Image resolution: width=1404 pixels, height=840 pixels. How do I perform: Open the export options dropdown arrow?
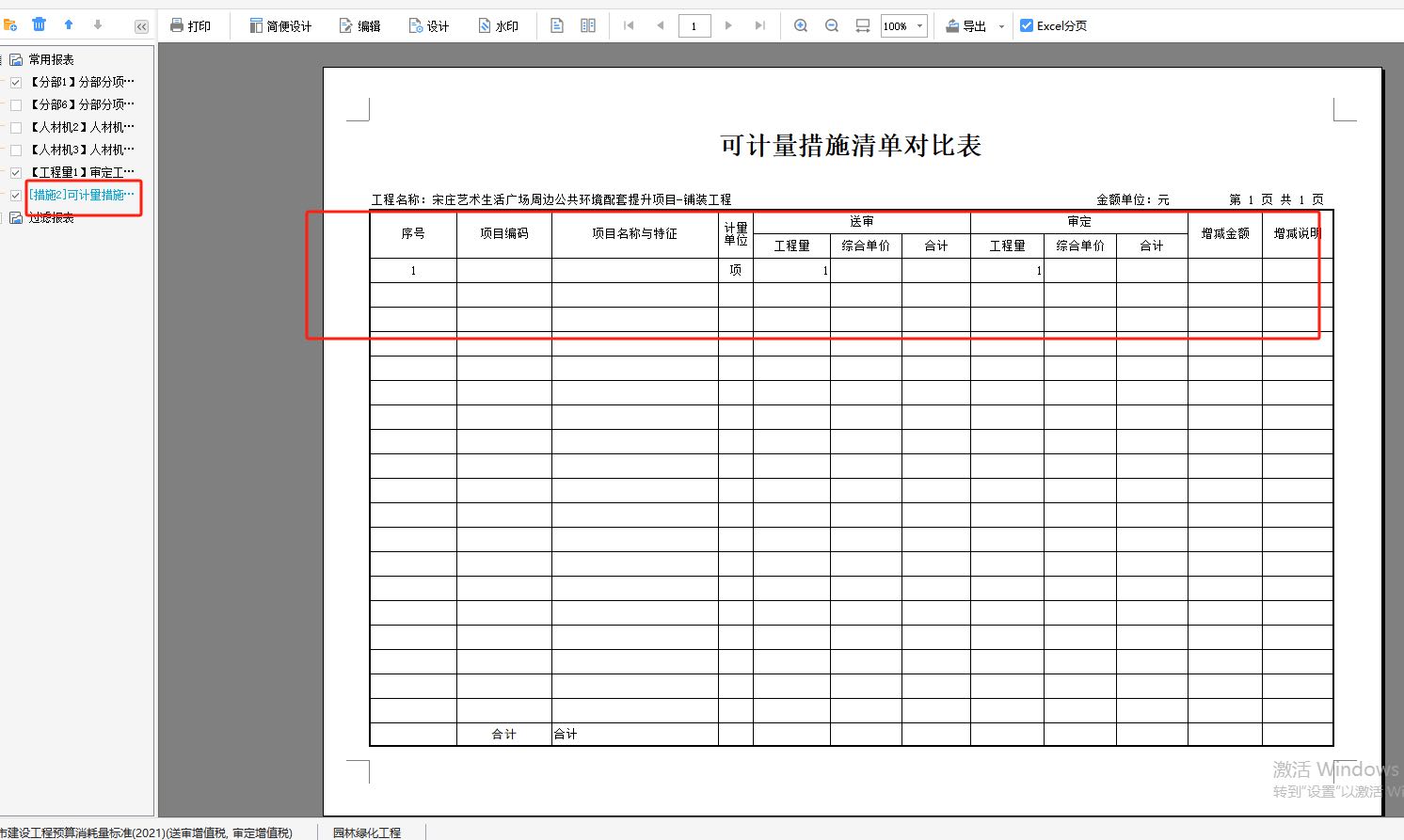pyautogui.click(x=1001, y=26)
